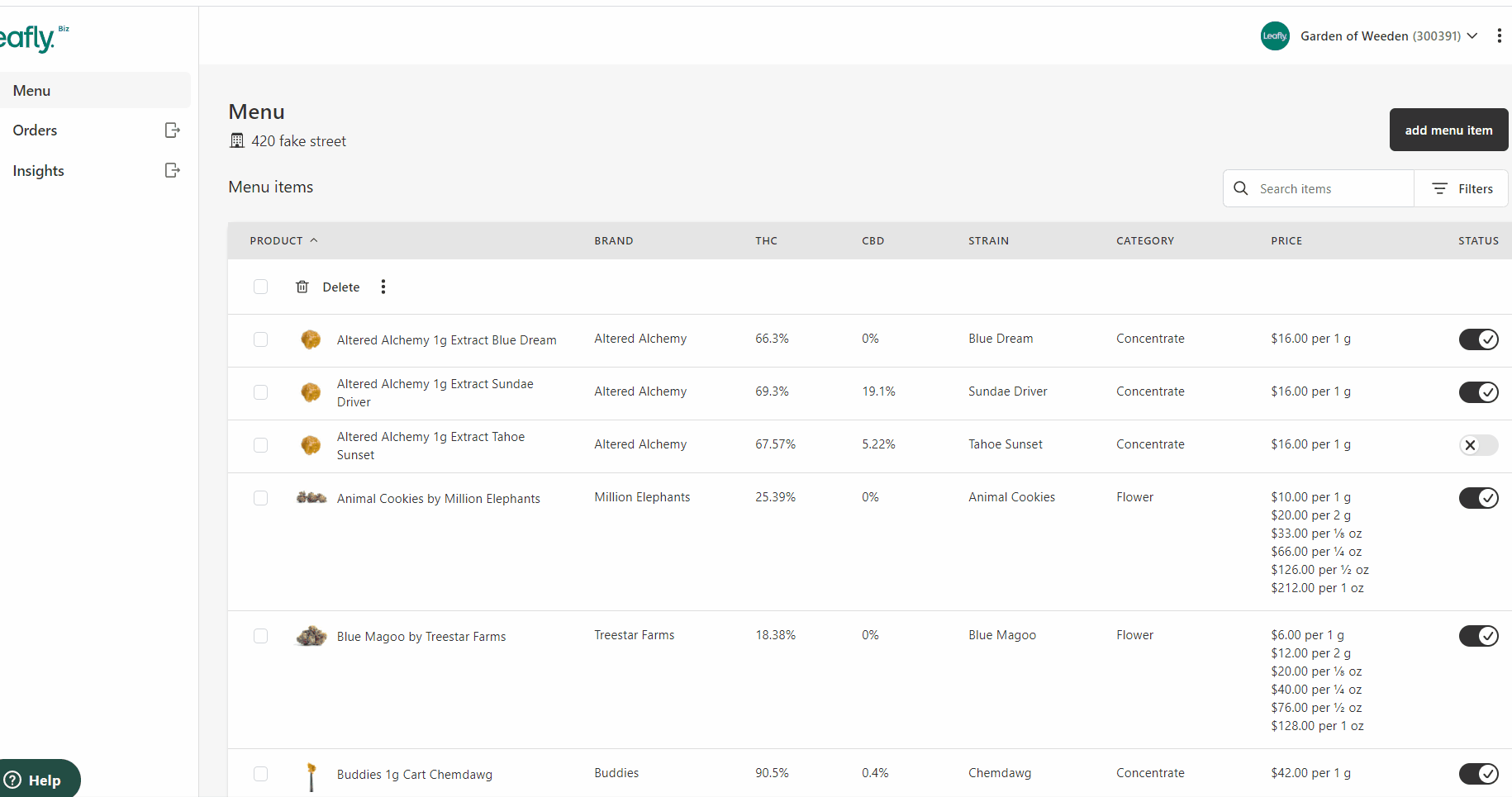Sort by CATEGORY column header
1512x797 pixels.
click(1145, 240)
